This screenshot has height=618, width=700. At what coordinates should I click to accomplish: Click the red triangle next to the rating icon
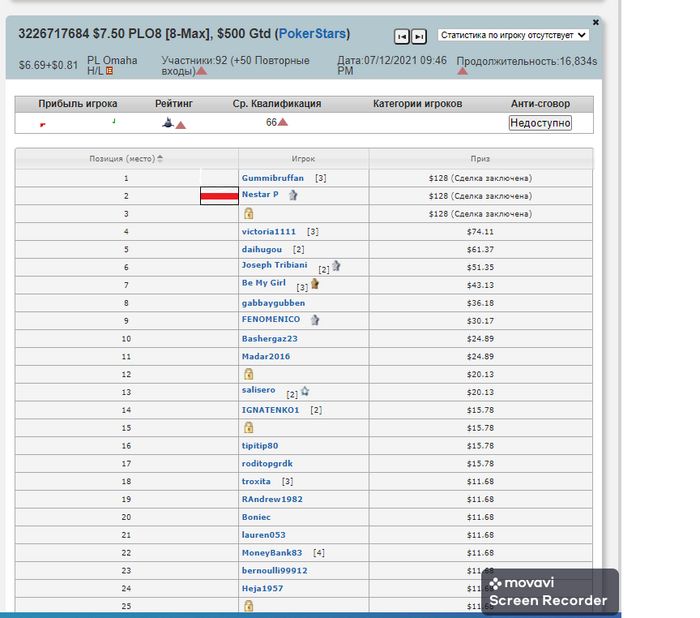tap(180, 125)
